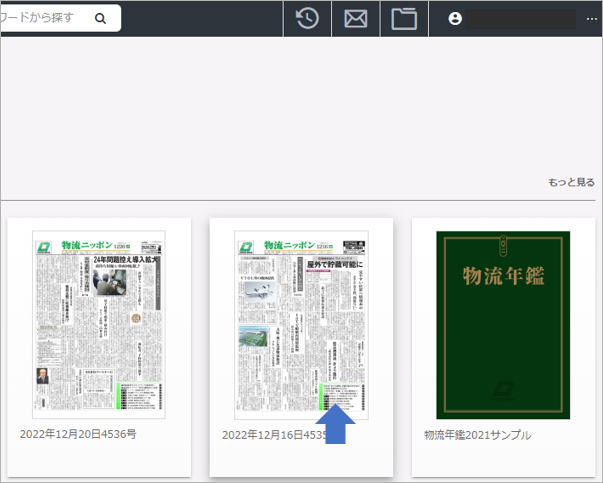This screenshot has height=483, width=603.
Task: Select the title 物流年鑑2021サンプル
Action: 478,435
